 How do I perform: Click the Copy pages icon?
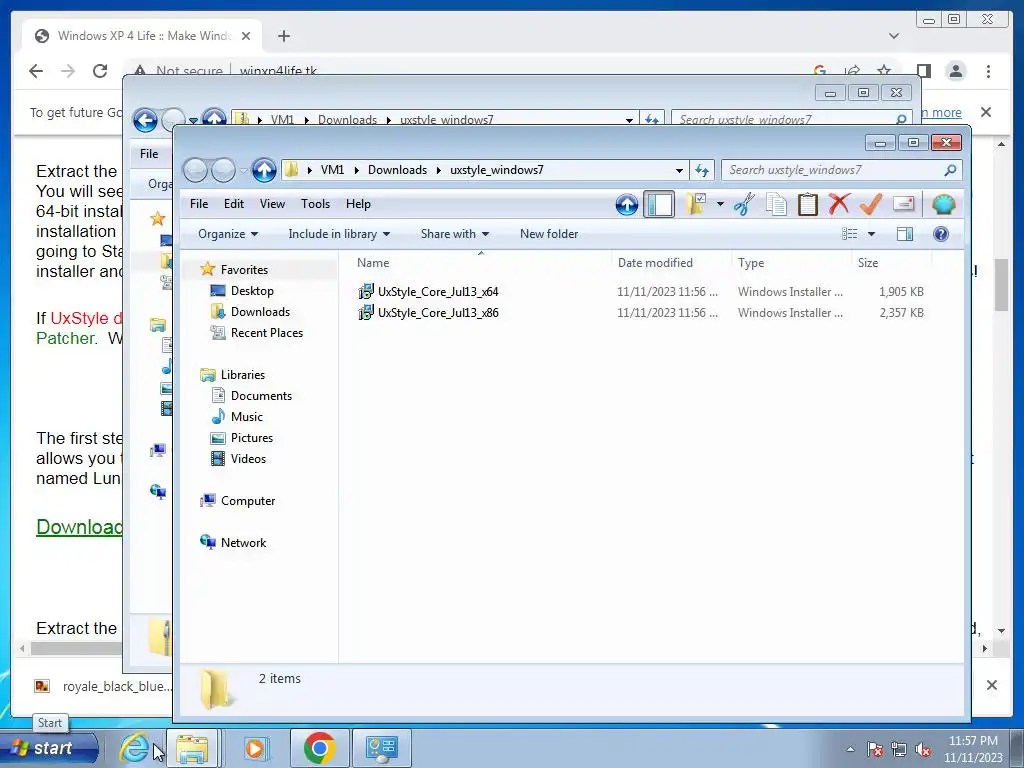click(x=776, y=204)
